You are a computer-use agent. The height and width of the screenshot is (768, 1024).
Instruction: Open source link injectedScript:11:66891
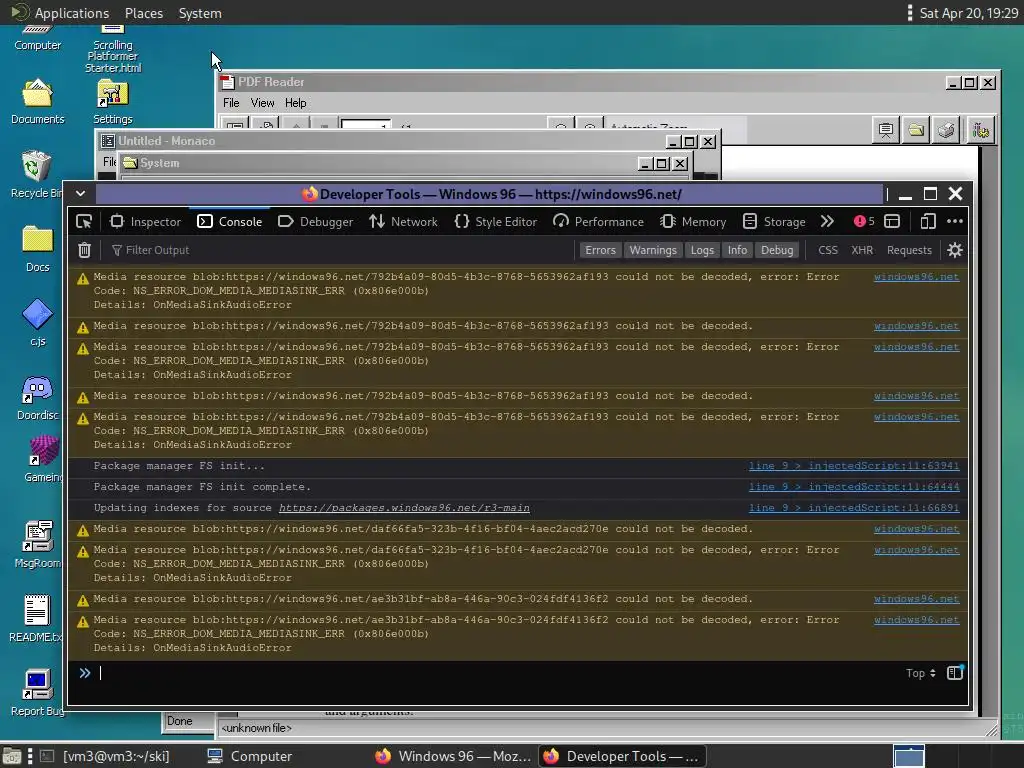tap(854, 507)
